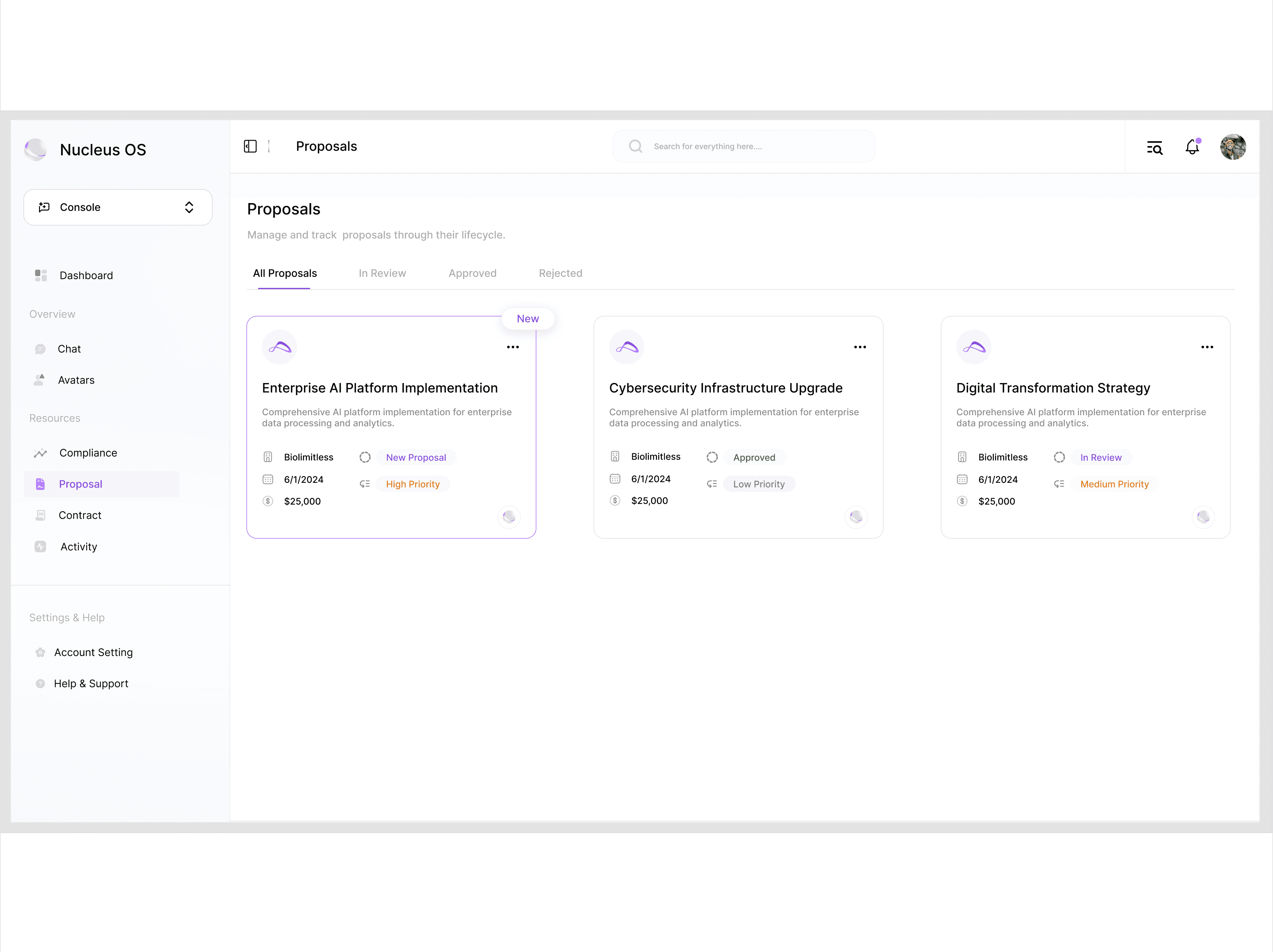
Task: Open the Compliance sidebar item
Action: [x=88, y=453]
